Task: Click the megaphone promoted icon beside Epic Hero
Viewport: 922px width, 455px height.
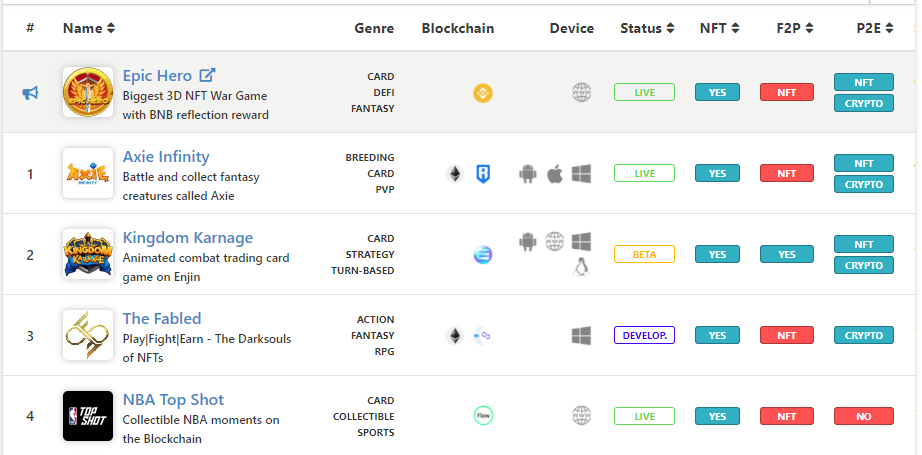Action: tap(30, 92)
